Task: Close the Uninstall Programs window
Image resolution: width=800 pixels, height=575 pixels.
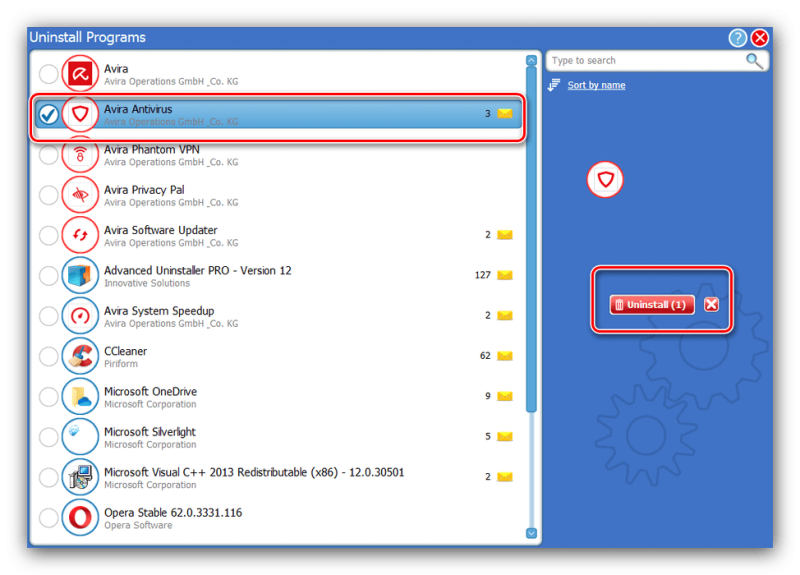Action: tap(760, 38)
